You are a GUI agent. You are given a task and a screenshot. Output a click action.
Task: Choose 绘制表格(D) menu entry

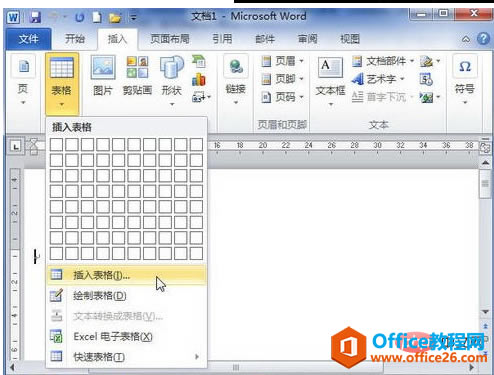(127, 296)
